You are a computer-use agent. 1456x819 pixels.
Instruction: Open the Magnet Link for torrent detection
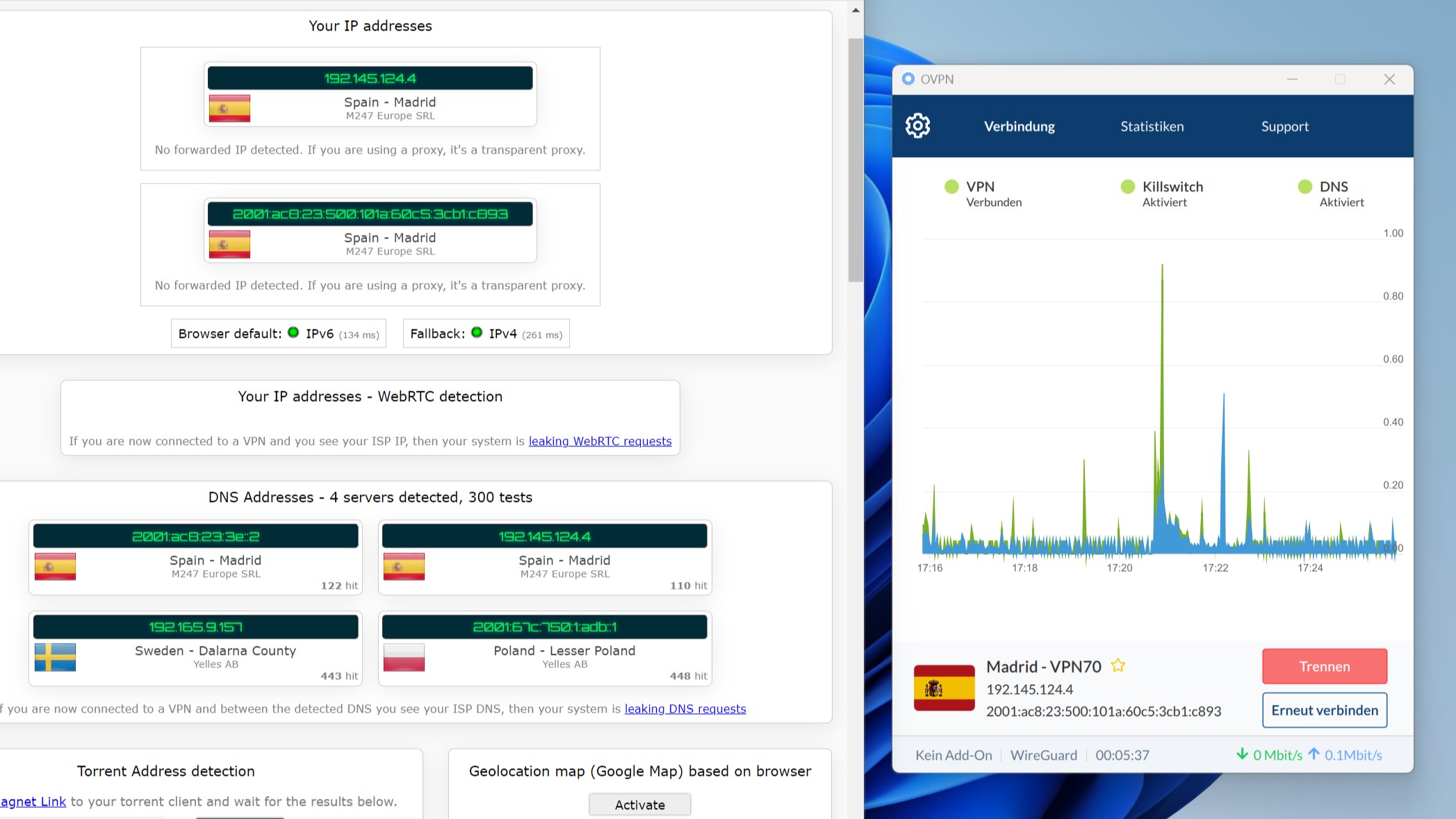coord(33,802)
